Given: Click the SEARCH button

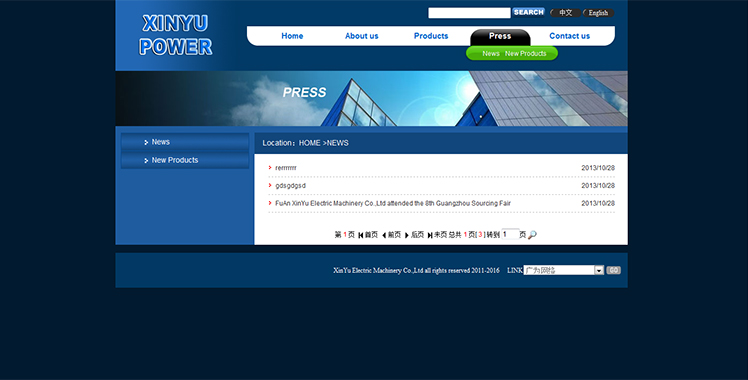Looking at the screenshot, I should click(x=529, y=12).
